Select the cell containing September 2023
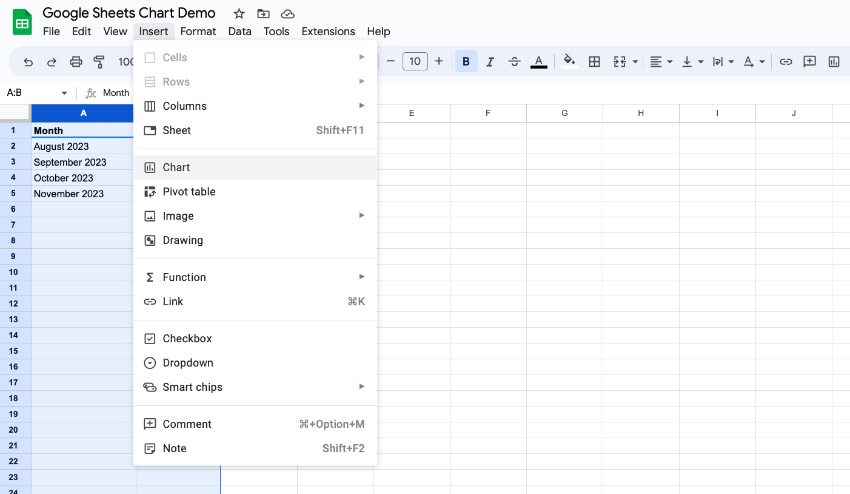Viewport: 850px width, 494px height. (83, 162)
